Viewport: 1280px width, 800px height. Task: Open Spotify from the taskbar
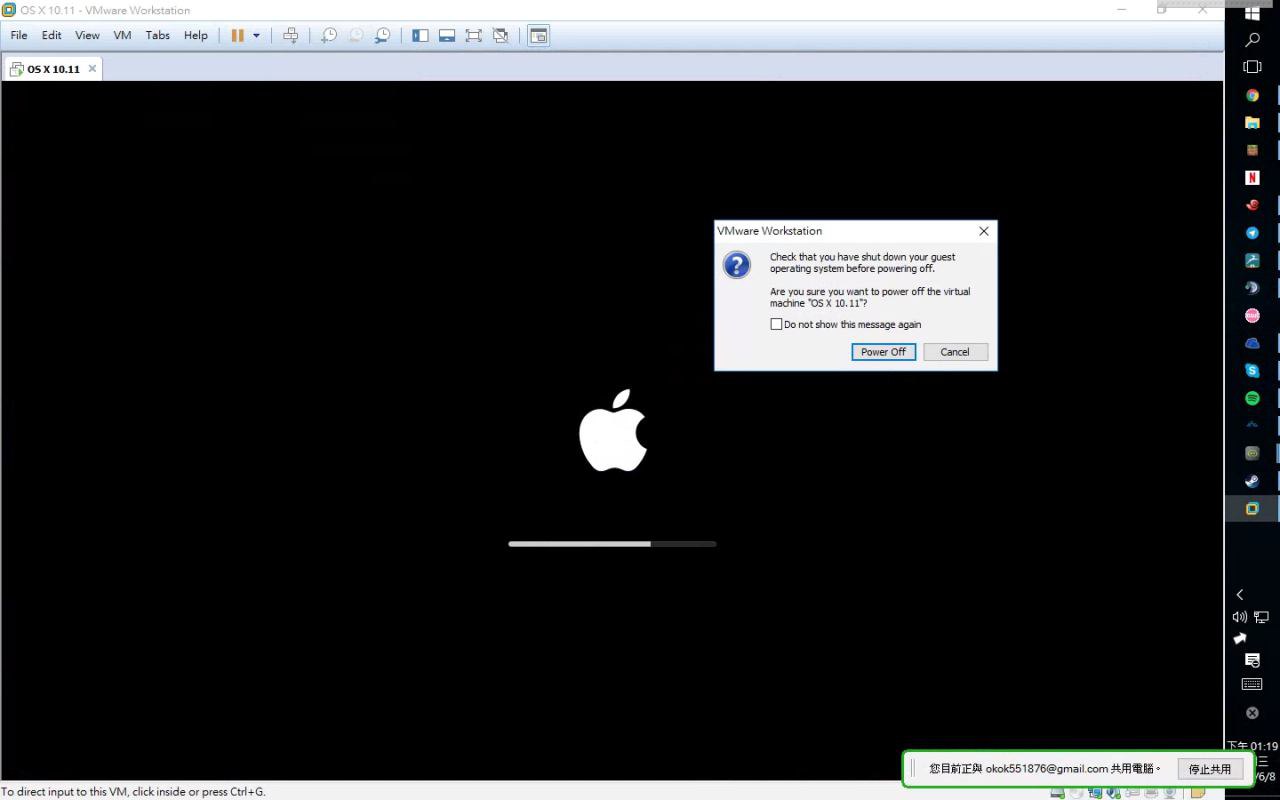(1252, 398)
